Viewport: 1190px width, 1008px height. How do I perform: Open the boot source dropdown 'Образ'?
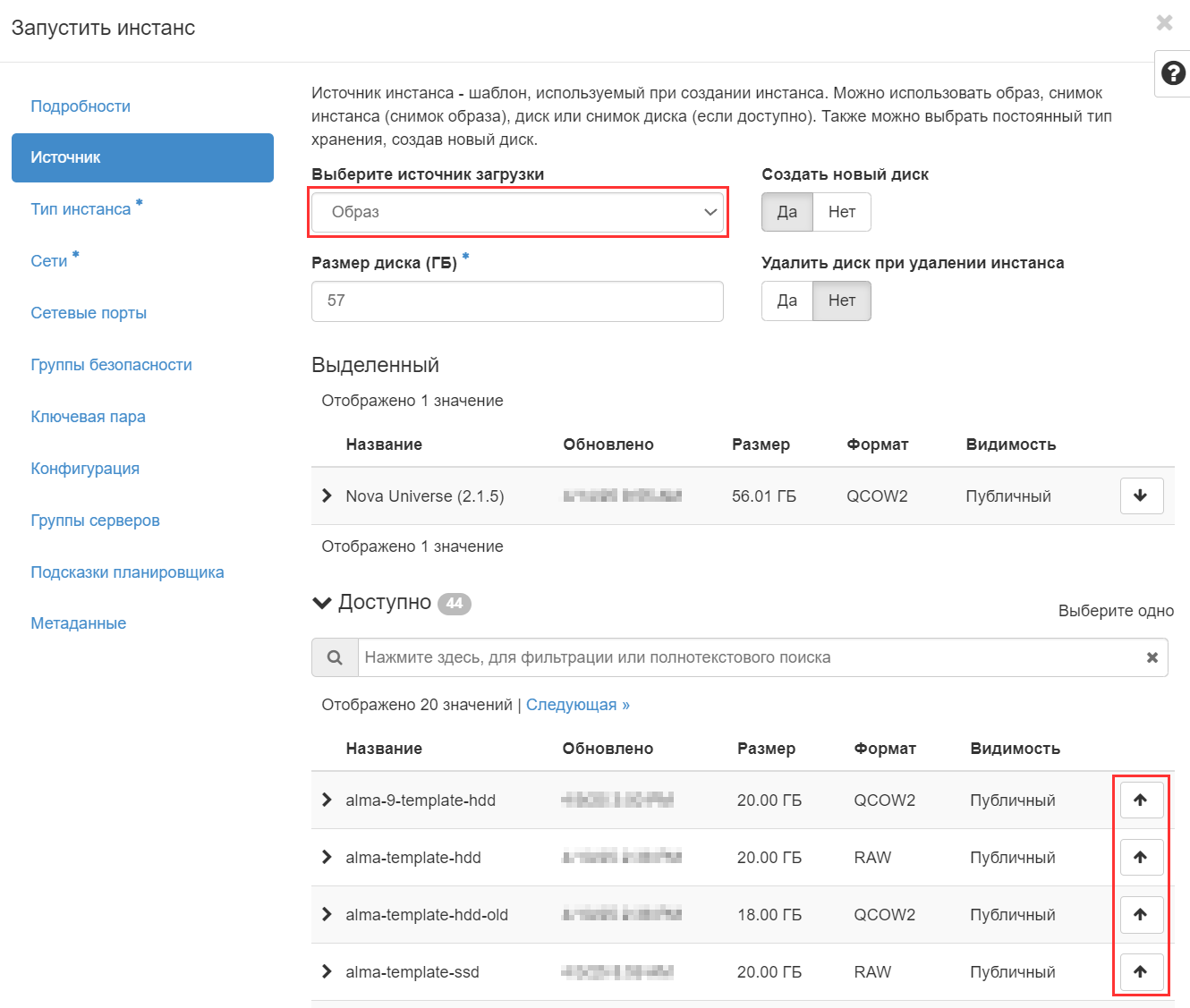pyautogui.click(x=517, y=212)
